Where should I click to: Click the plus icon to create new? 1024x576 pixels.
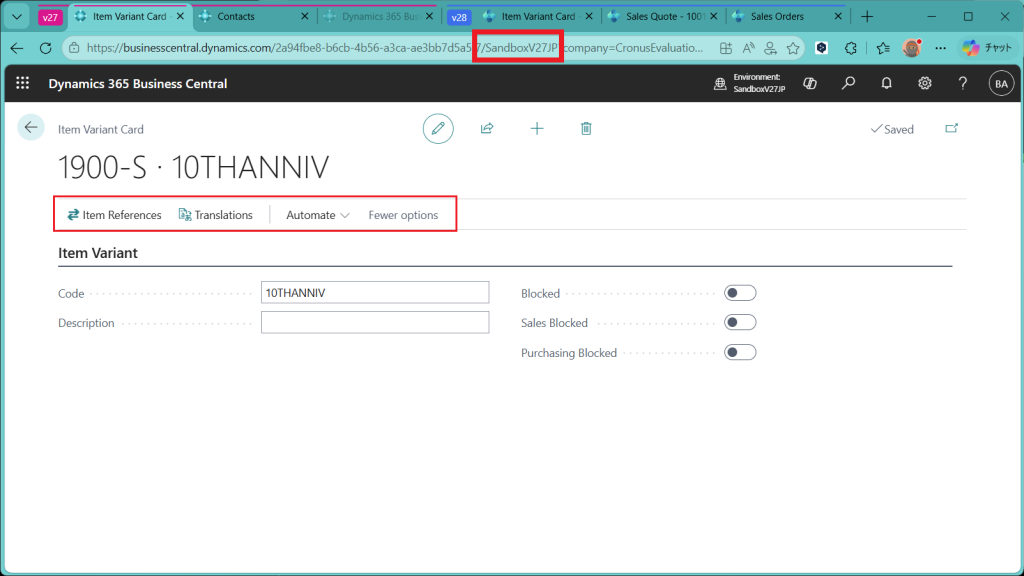pos(537,129)
